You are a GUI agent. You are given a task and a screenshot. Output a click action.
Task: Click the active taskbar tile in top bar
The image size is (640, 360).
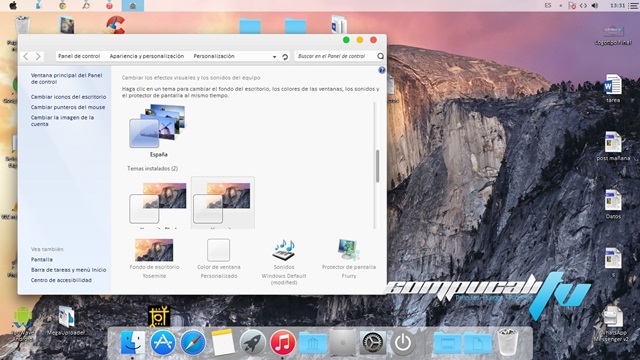(133, 5)
